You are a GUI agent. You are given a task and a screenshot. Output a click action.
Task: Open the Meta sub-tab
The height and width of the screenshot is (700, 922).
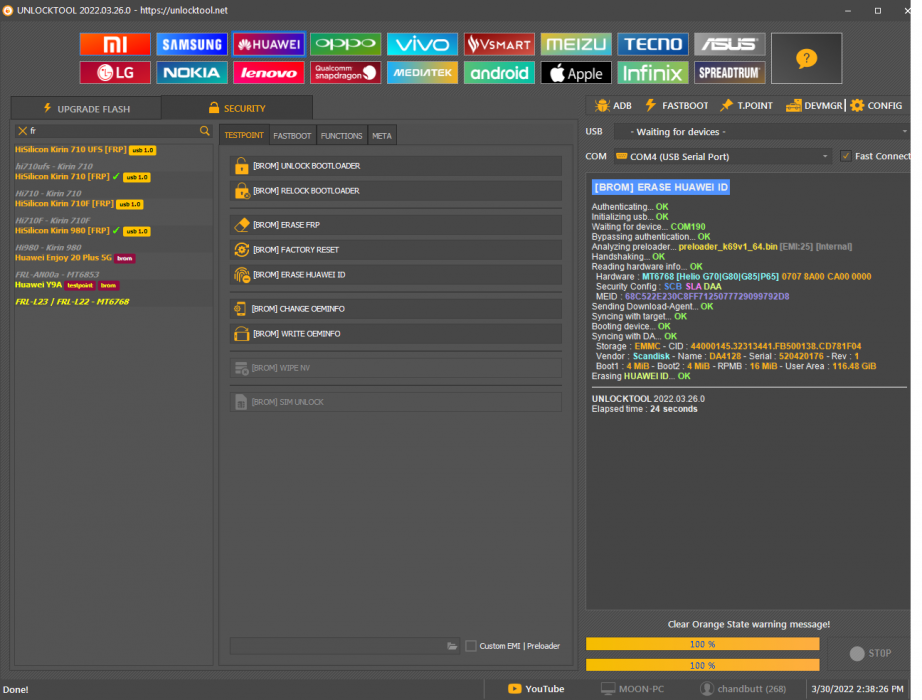tap(382, 136)
